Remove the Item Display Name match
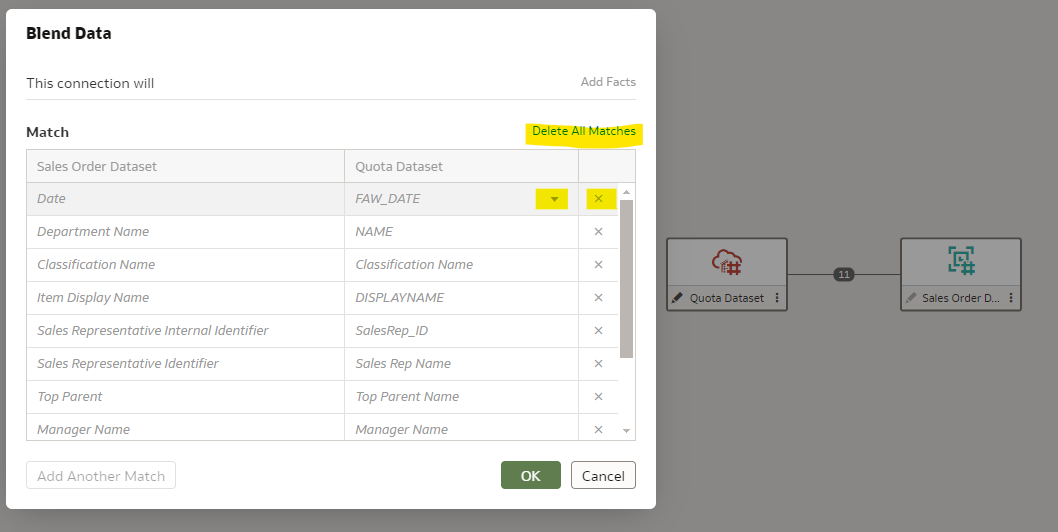The height and width of the screenshot is (532, 1058). (x=598, y=298)
